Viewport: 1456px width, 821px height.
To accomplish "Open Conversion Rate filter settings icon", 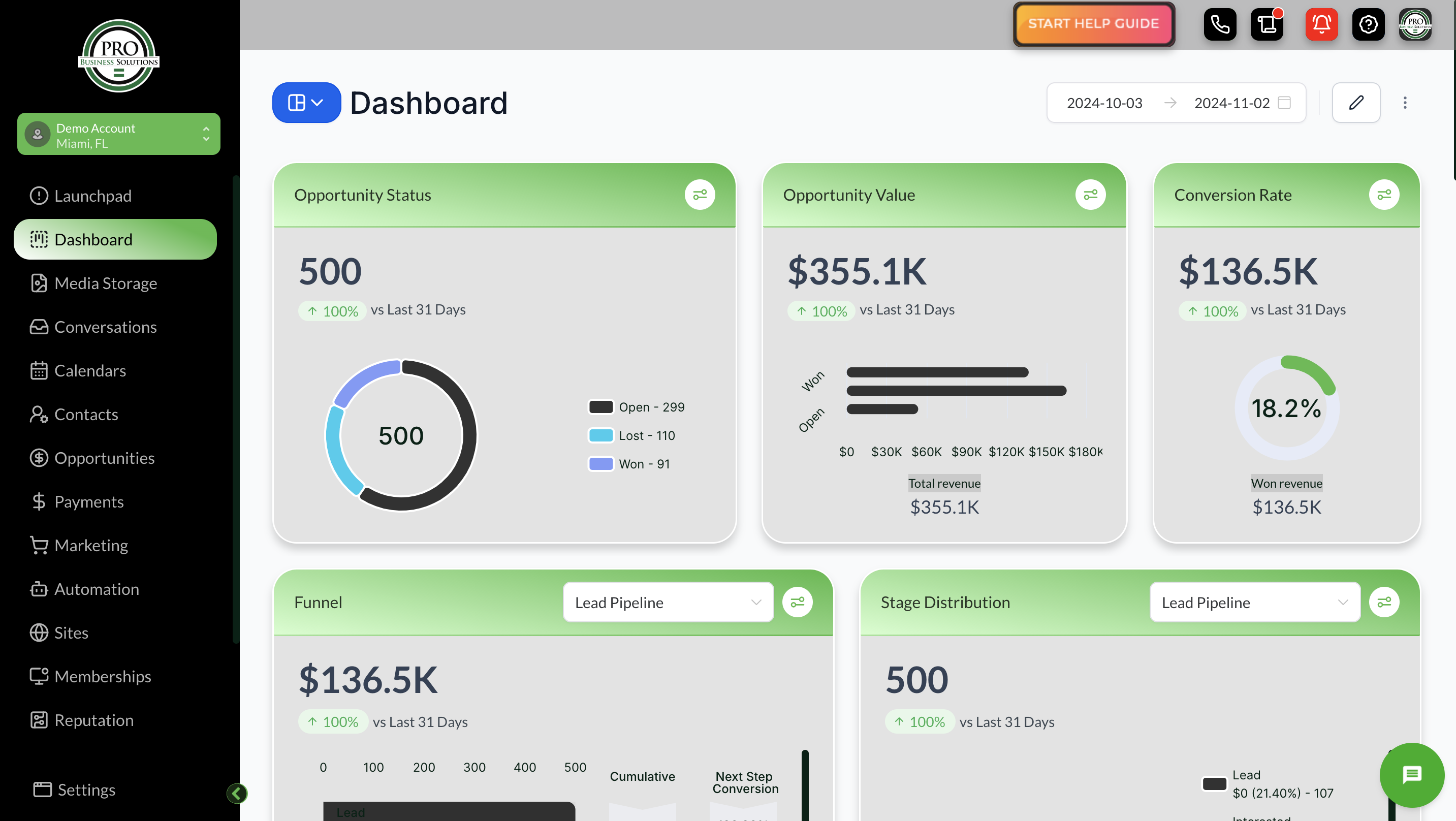I will (1384, 195).
